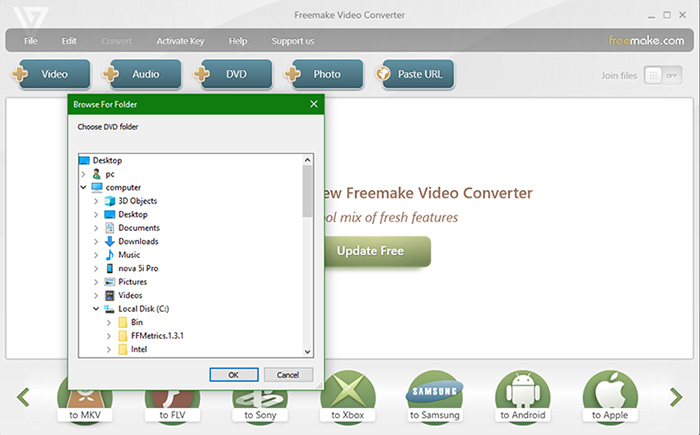Confirm folder choice with OK
The image size is (700, 435).
[233, 375]
